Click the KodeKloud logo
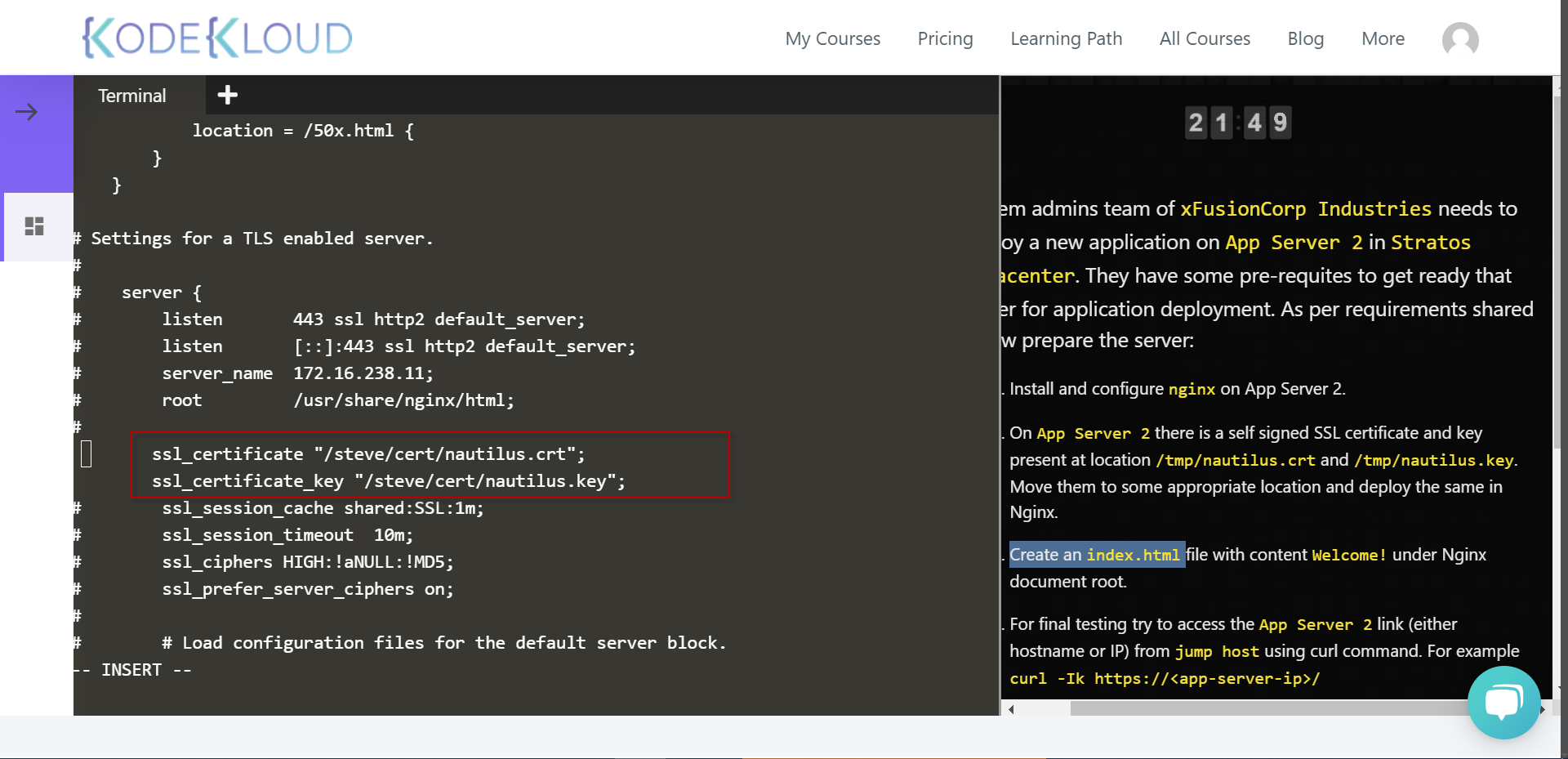The image size is (1568, 759). click(217, 38)
